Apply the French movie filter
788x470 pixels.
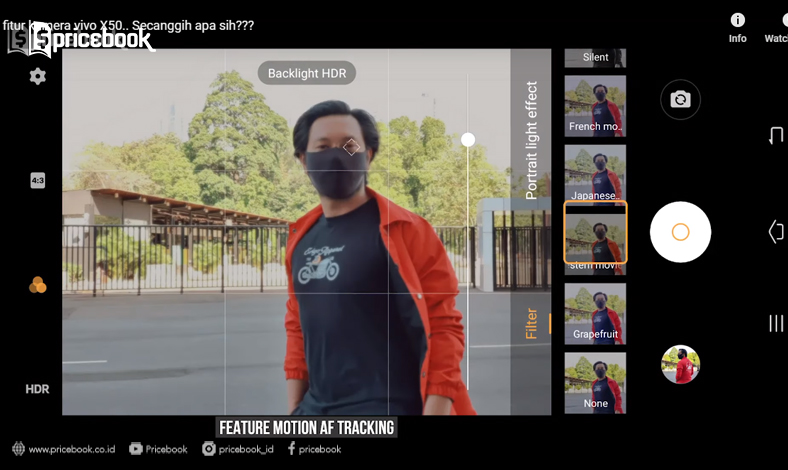[595, 106]
